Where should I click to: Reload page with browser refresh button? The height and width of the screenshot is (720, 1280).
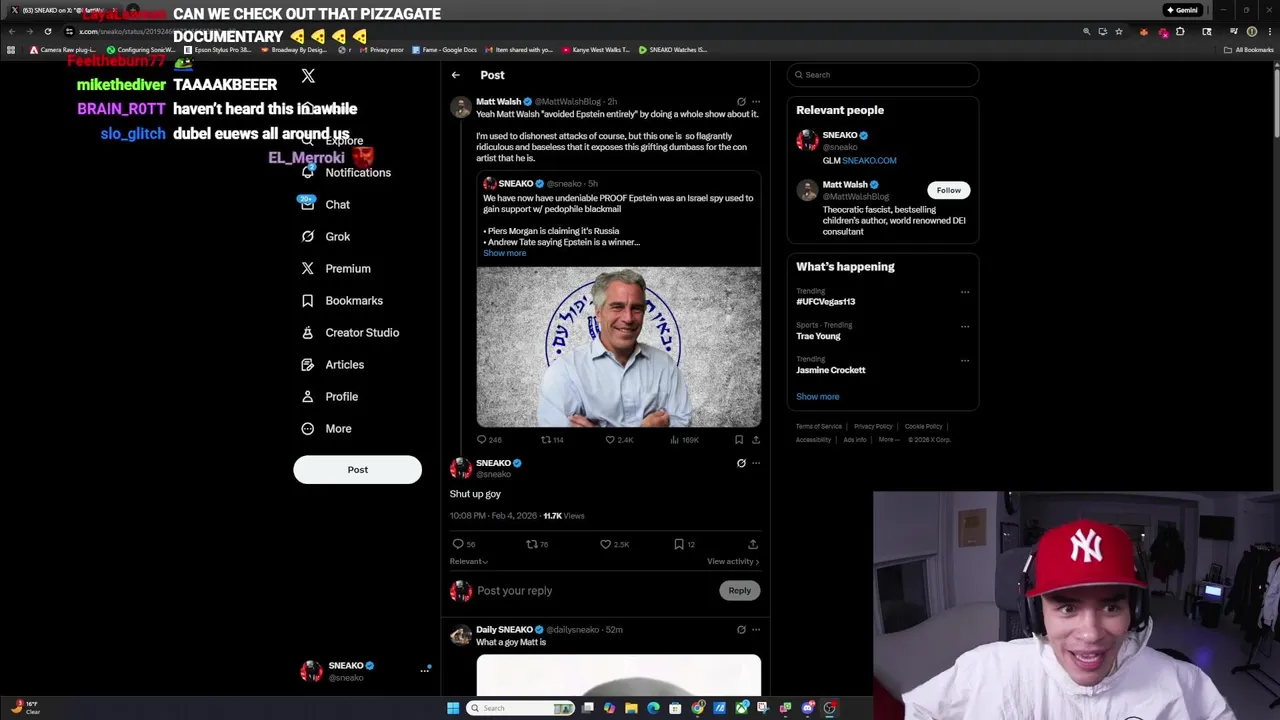[47, 31]
